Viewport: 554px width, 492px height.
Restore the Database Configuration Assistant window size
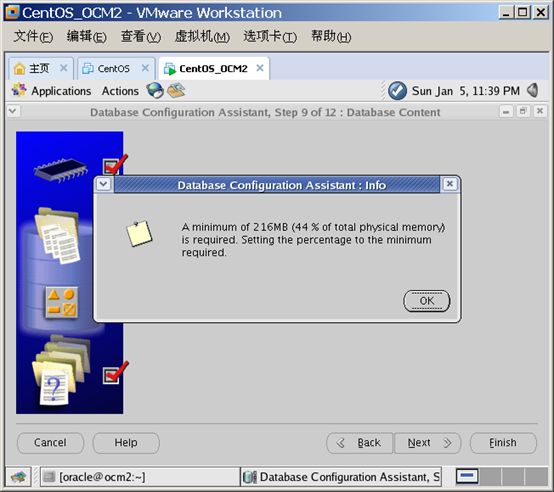(523, 112)
